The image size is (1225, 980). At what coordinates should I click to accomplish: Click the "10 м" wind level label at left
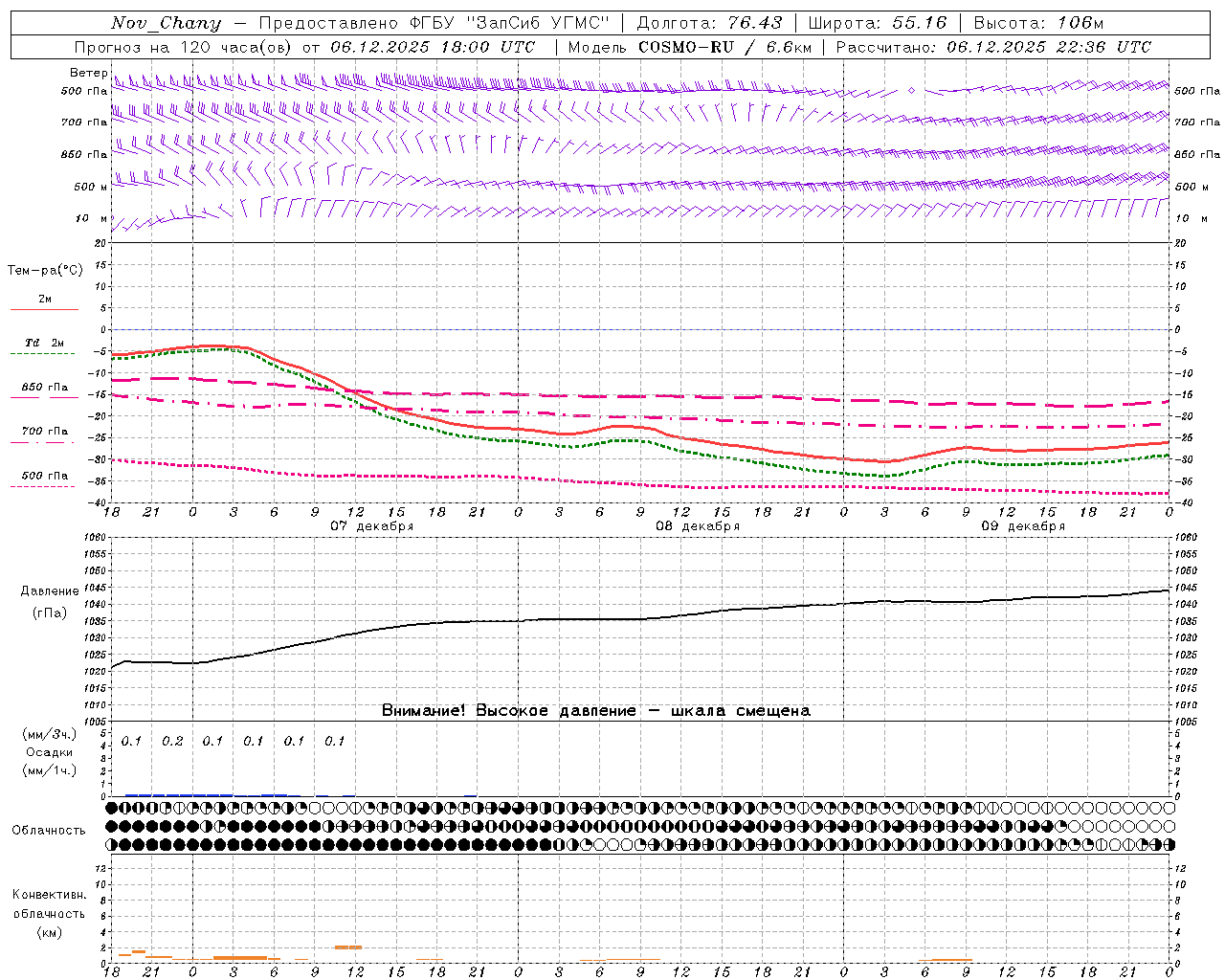(x=92, y=218)
